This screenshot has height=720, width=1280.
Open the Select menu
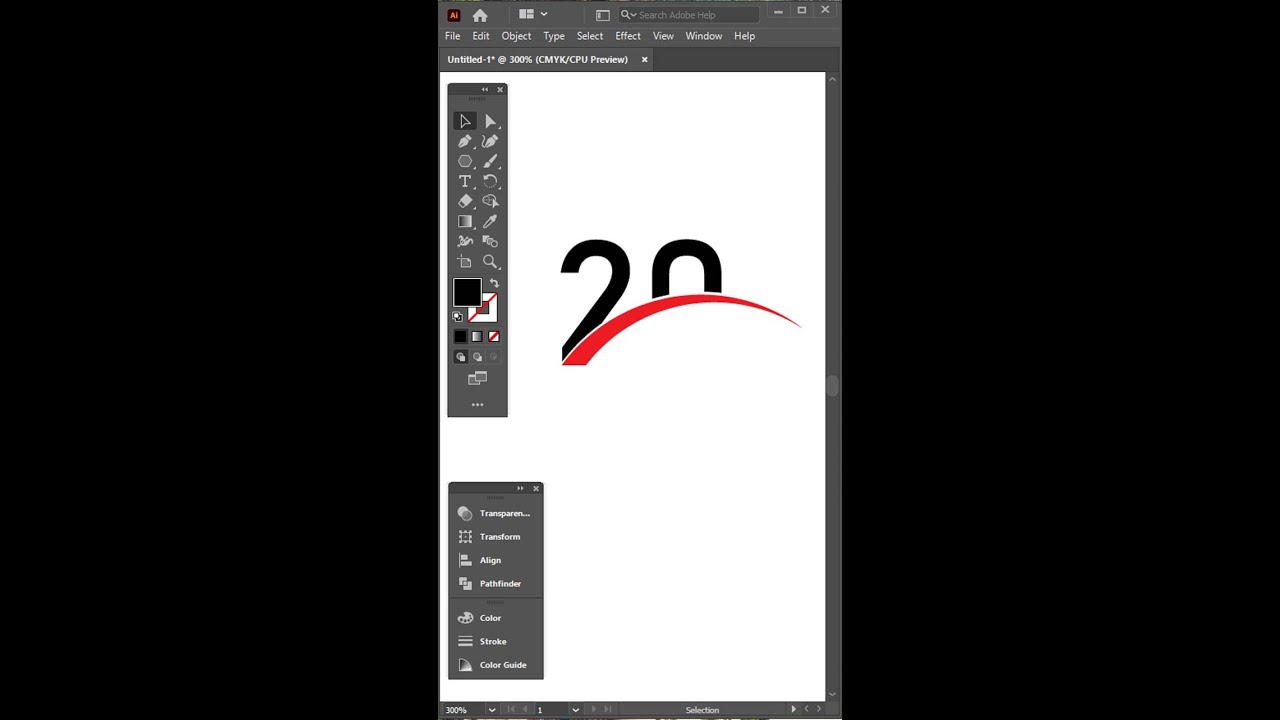point(590,36)
